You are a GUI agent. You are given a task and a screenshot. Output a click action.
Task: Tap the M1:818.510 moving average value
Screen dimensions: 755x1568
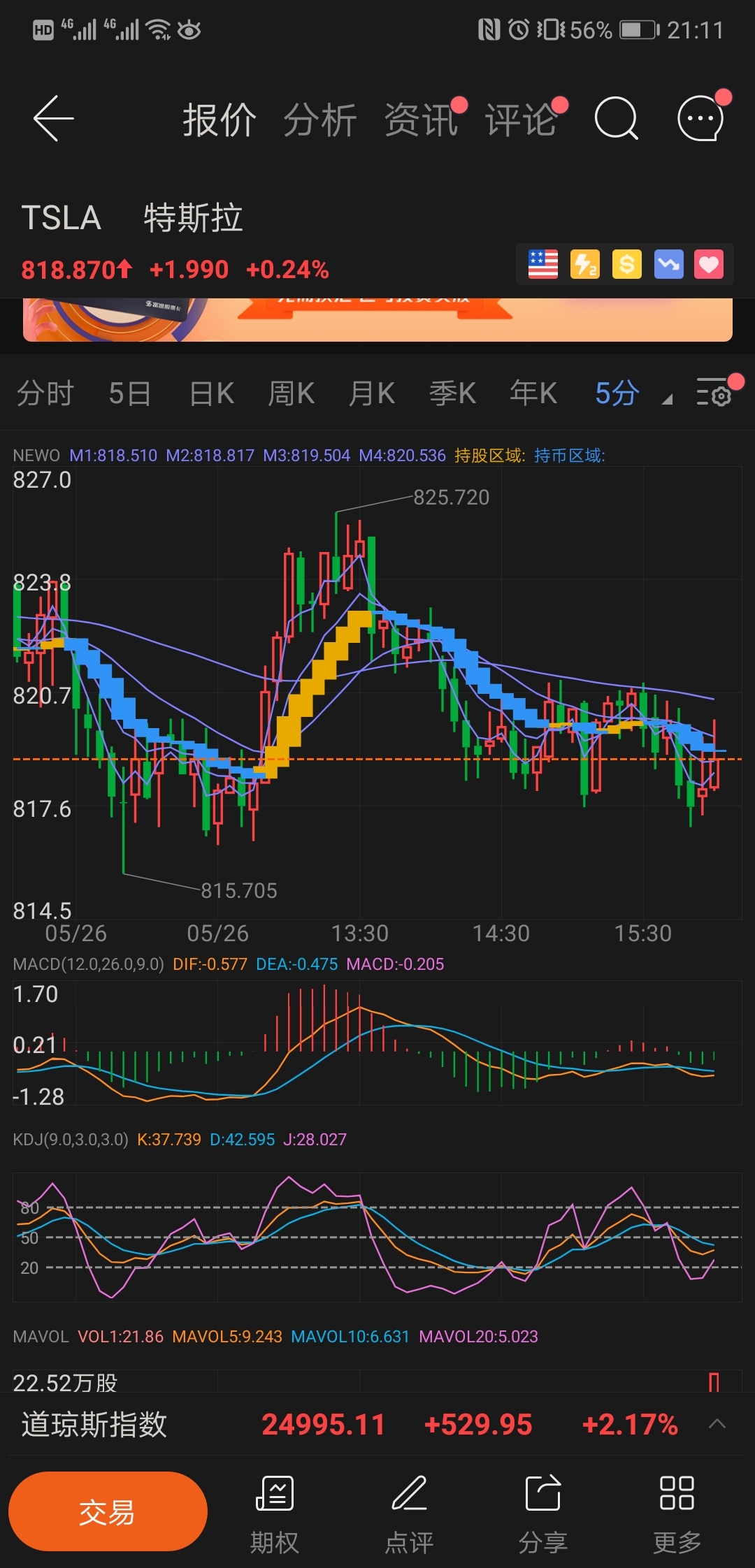pyautogui.click(x=113, y=456)
